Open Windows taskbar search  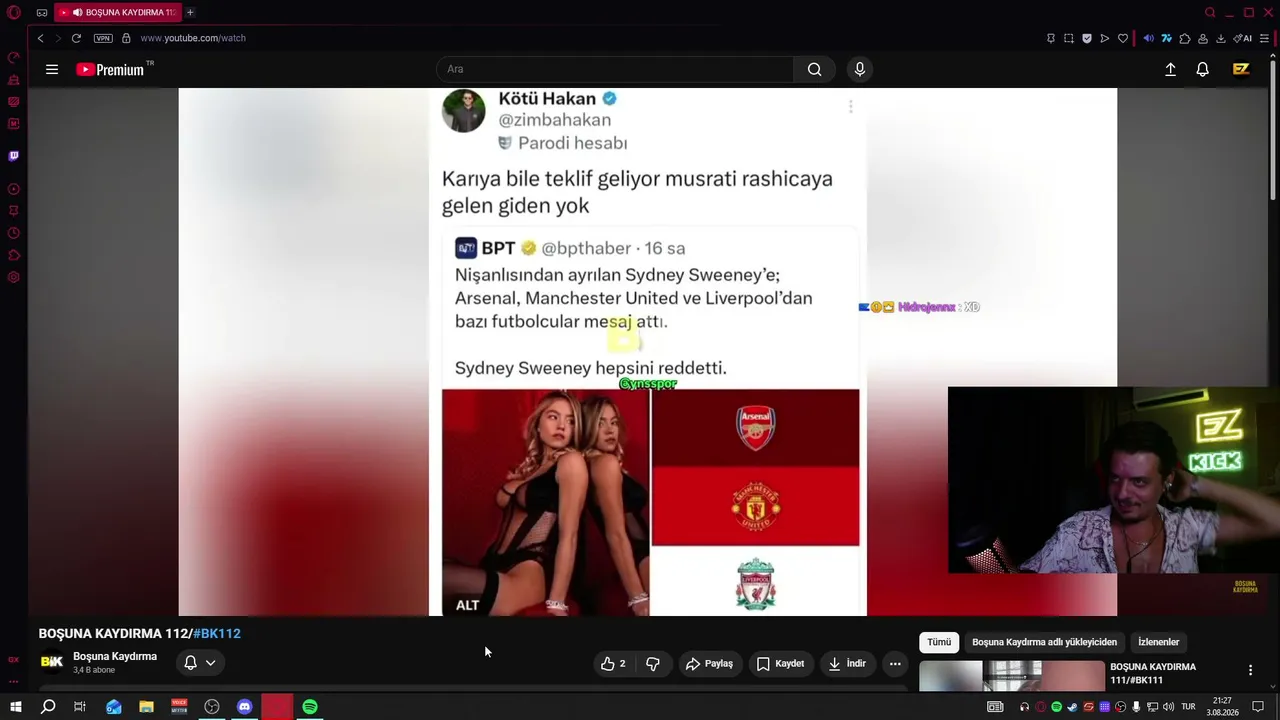(x=48, y=707)
